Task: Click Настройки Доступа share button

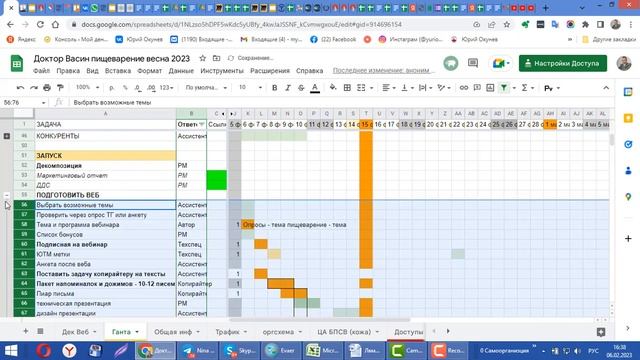Action: 563,63
